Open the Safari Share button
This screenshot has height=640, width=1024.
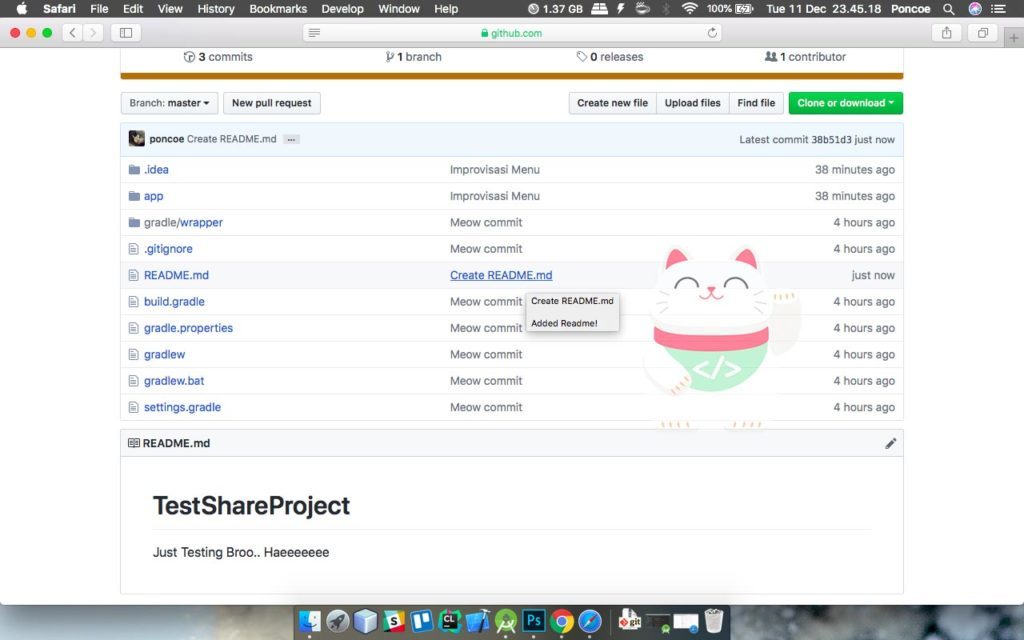[x=946, y=33]
